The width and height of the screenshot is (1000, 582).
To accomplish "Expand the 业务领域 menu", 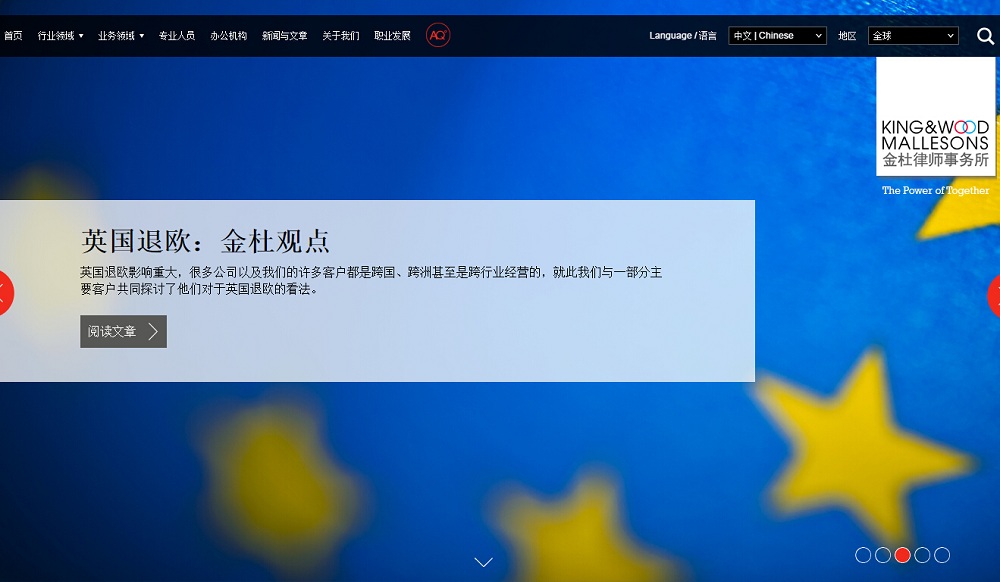I will 121,36.
